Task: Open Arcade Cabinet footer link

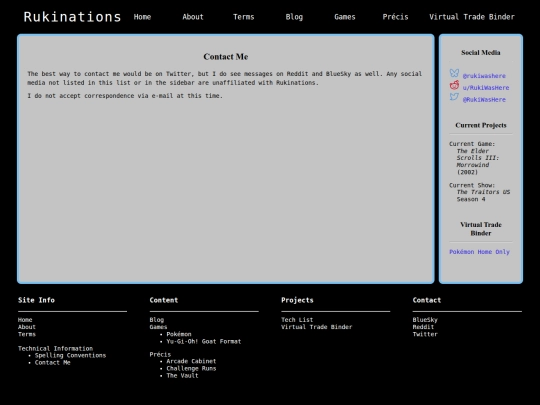Action: tap(191, 361)
